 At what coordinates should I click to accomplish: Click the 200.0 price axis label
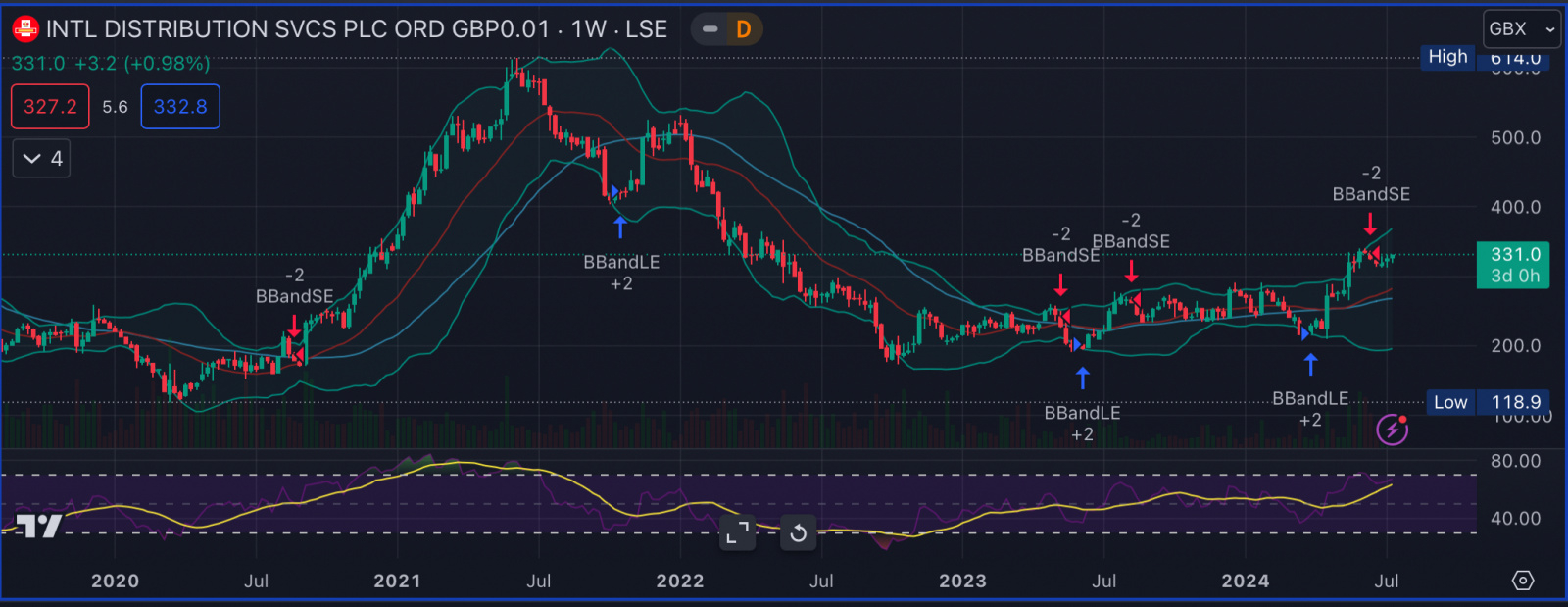(1516, 345)
